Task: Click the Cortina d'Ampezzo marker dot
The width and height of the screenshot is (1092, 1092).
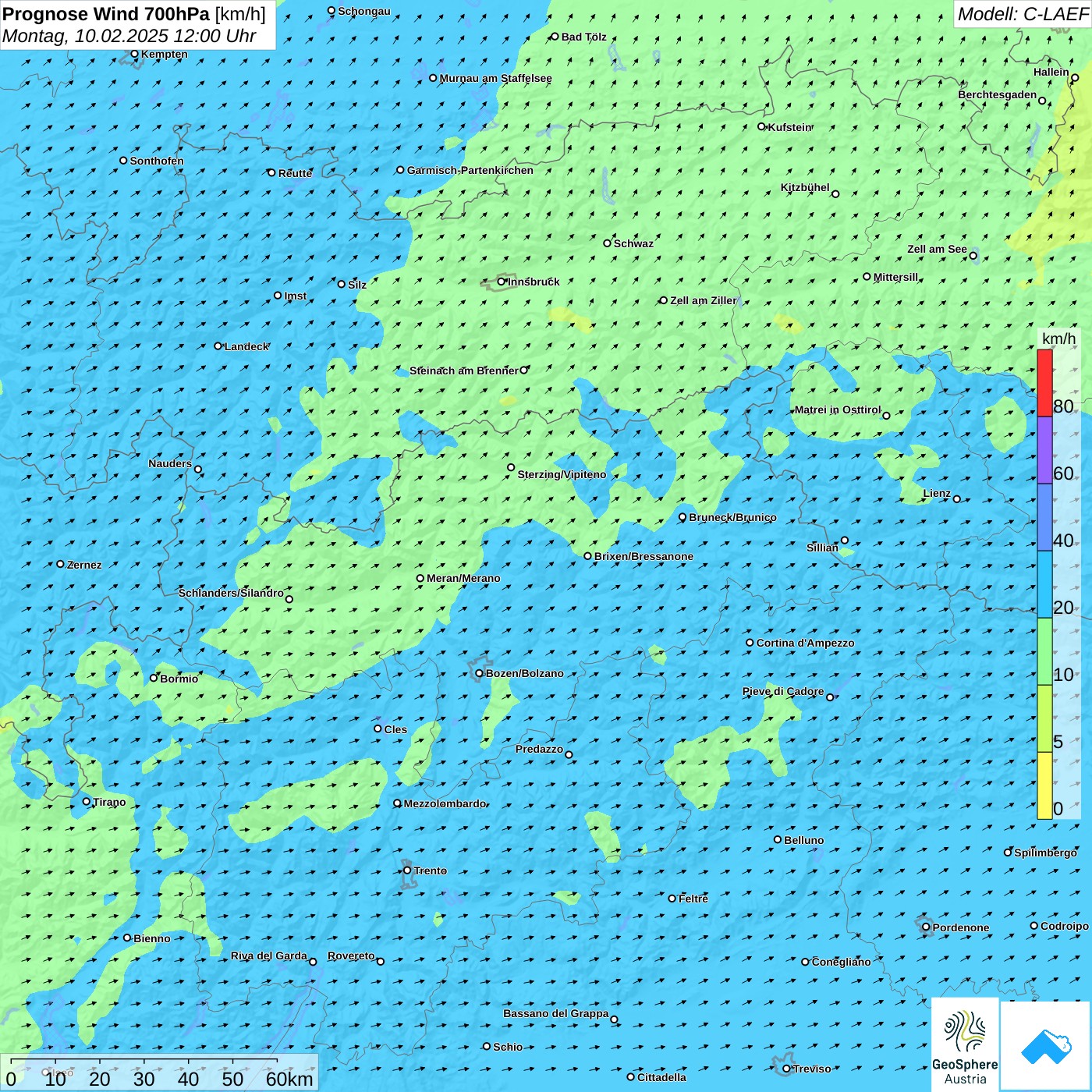Action: pos(750,643)
